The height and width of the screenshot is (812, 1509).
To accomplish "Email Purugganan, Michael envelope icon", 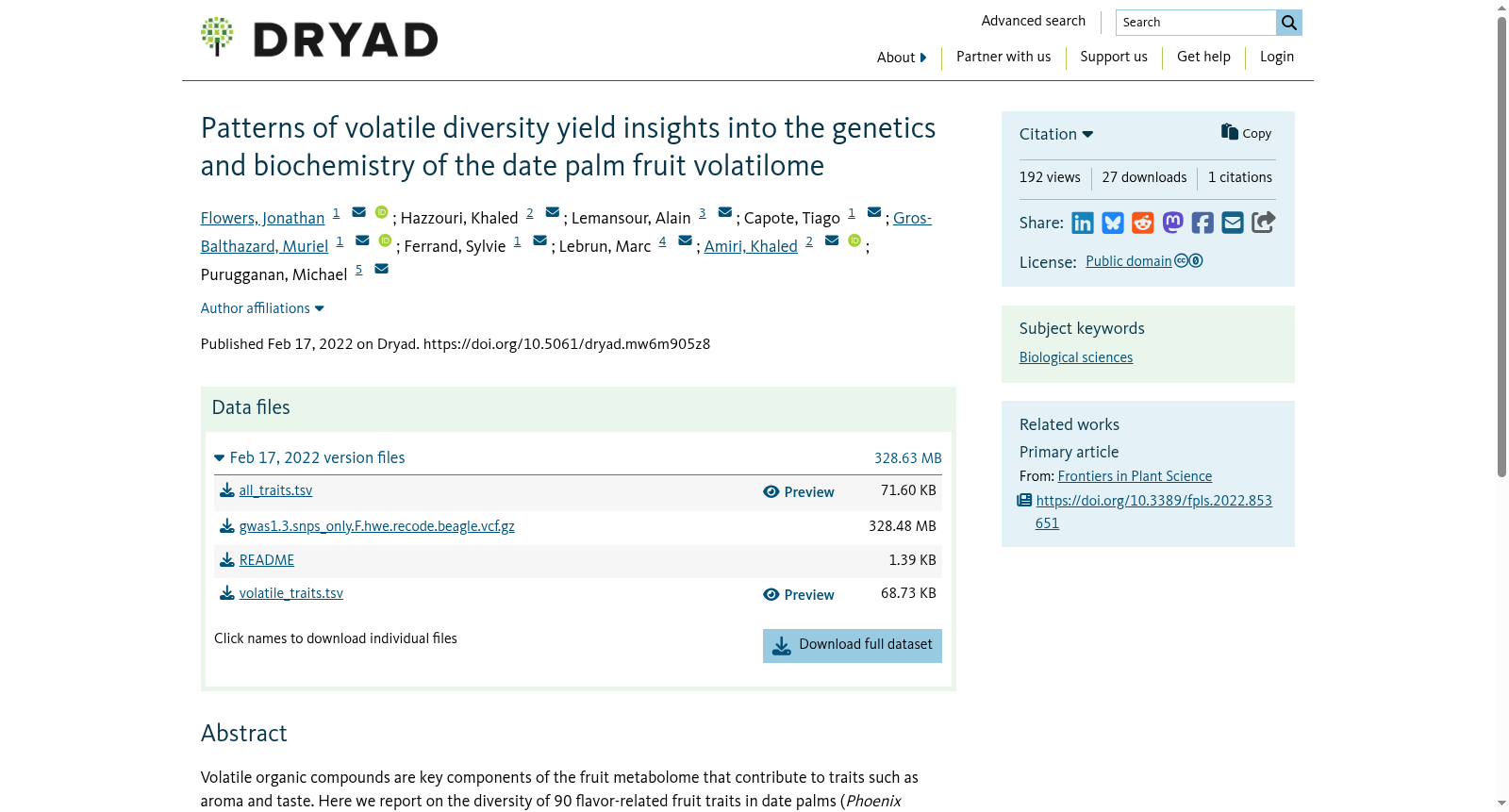I will 382,269.
